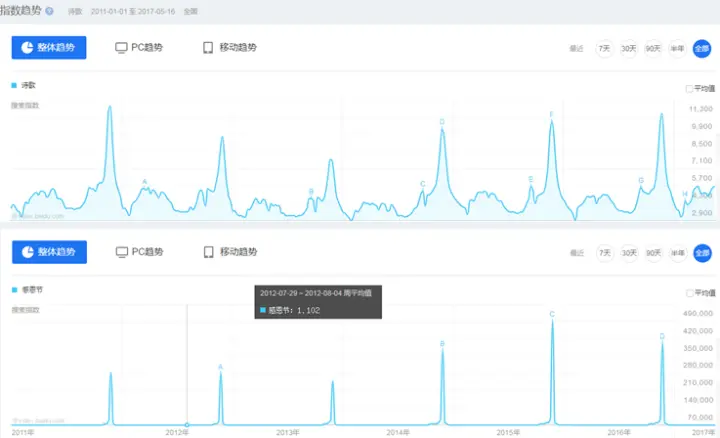720x438 pixels.
Task: Click the 2016年 x-axis label
Action: pyautogui.click(x=619, y=432)
